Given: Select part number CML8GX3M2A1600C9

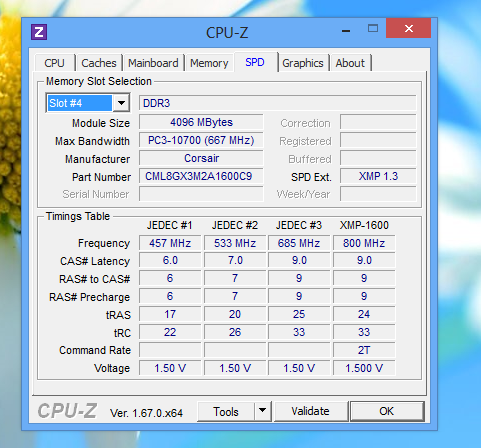Looking at the screenshot, I should click(201, 176).
